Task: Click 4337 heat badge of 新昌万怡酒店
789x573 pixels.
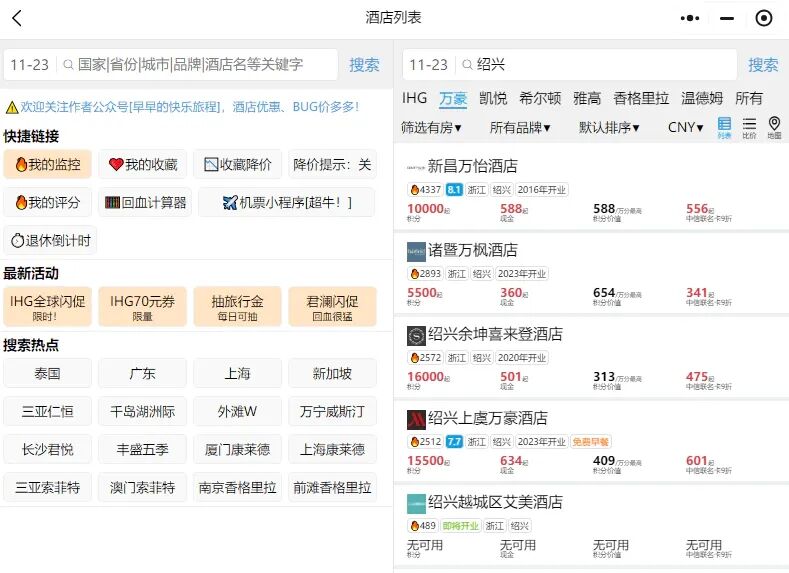Action: (426, 190)
